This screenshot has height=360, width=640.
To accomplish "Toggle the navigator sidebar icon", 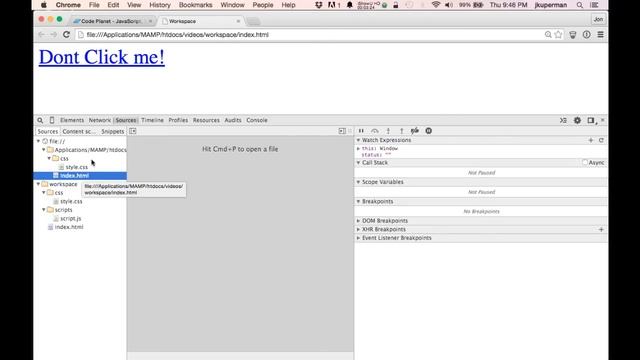I will click(x=133, y=131).
